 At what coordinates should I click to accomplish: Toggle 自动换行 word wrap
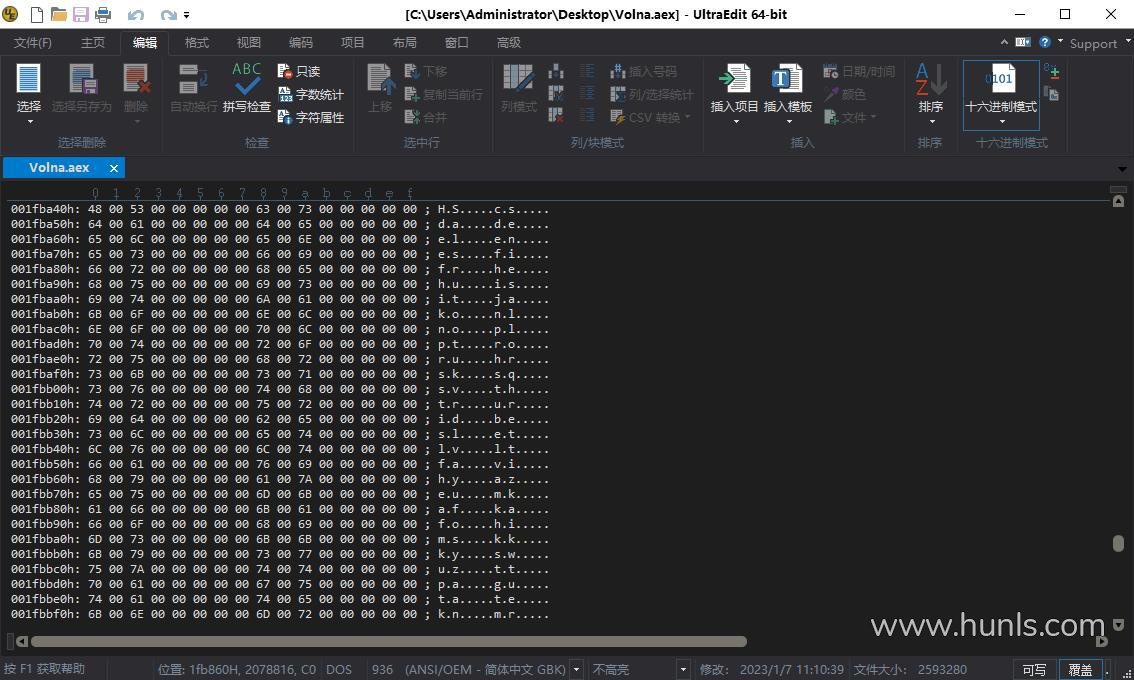[194, 87]
